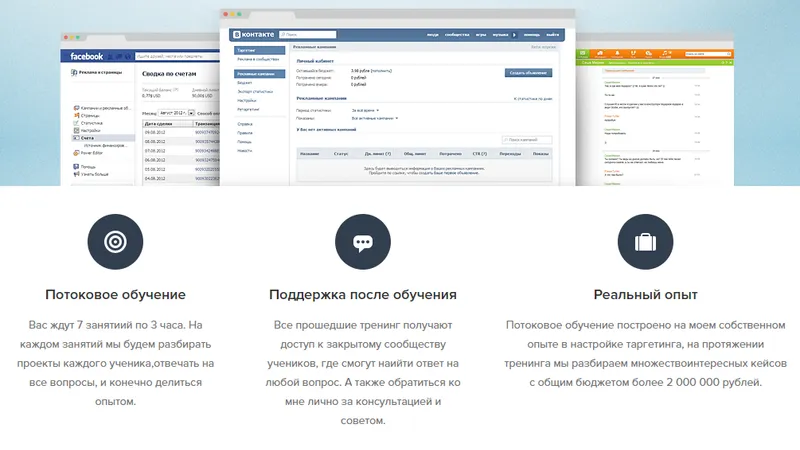Click the VK header search field

point(308,35)
